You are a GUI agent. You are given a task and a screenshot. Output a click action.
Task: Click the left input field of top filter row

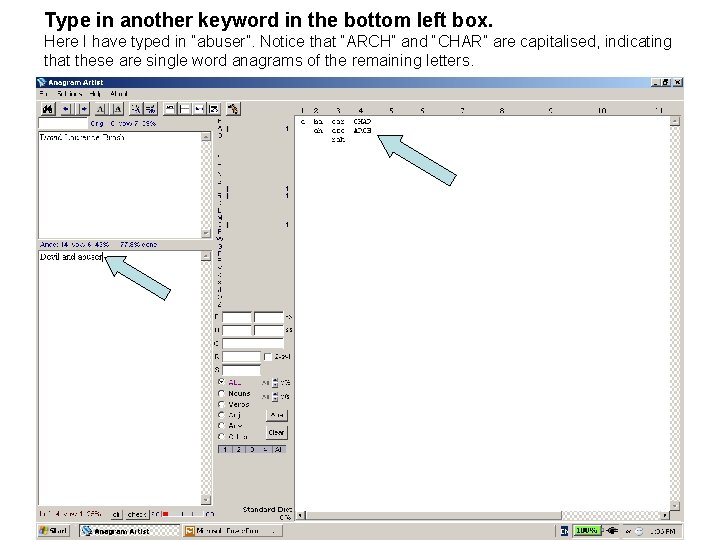[237, 317]
